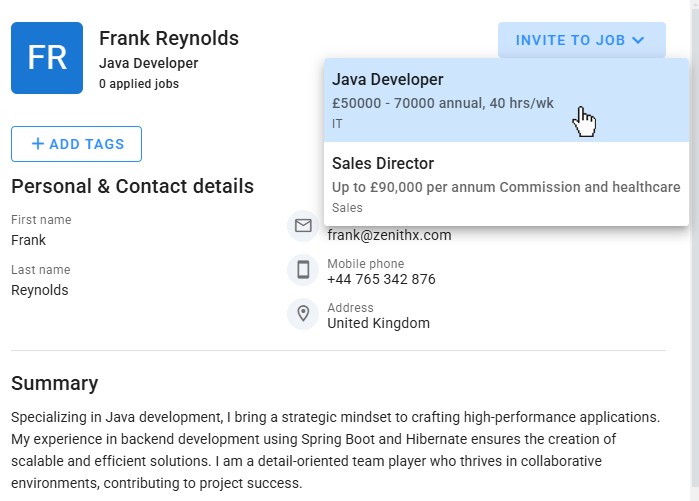
Task: Click the first name value Frank
Action: click(29, 240)
